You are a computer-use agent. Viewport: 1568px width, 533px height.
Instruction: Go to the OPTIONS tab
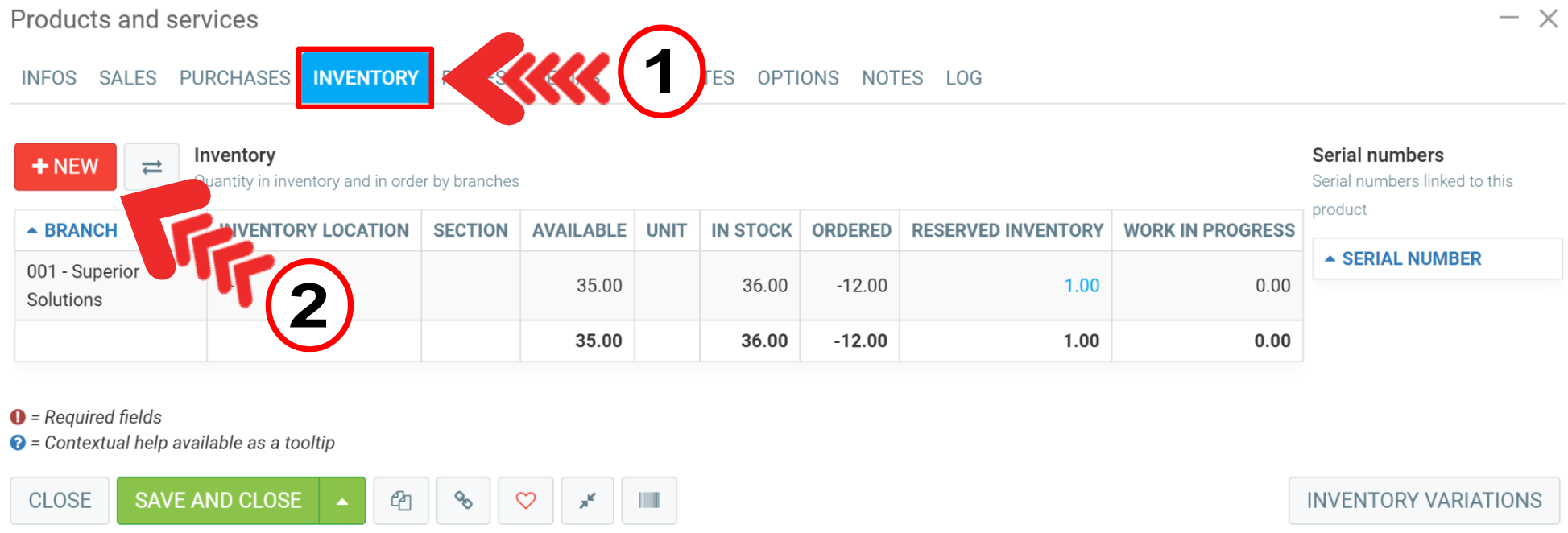(x=797, y=78)
